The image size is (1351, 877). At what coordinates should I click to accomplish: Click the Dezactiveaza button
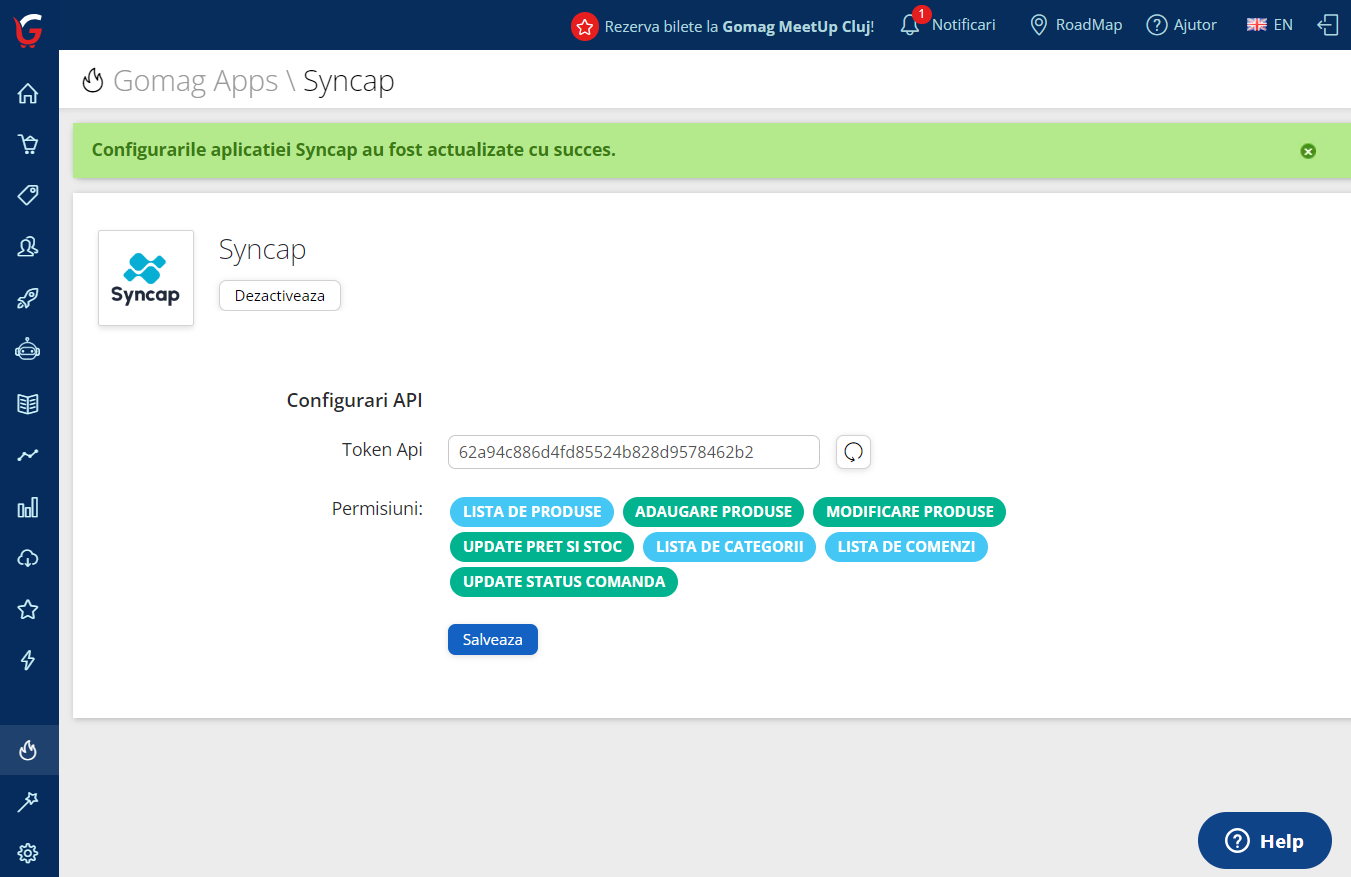280,296
